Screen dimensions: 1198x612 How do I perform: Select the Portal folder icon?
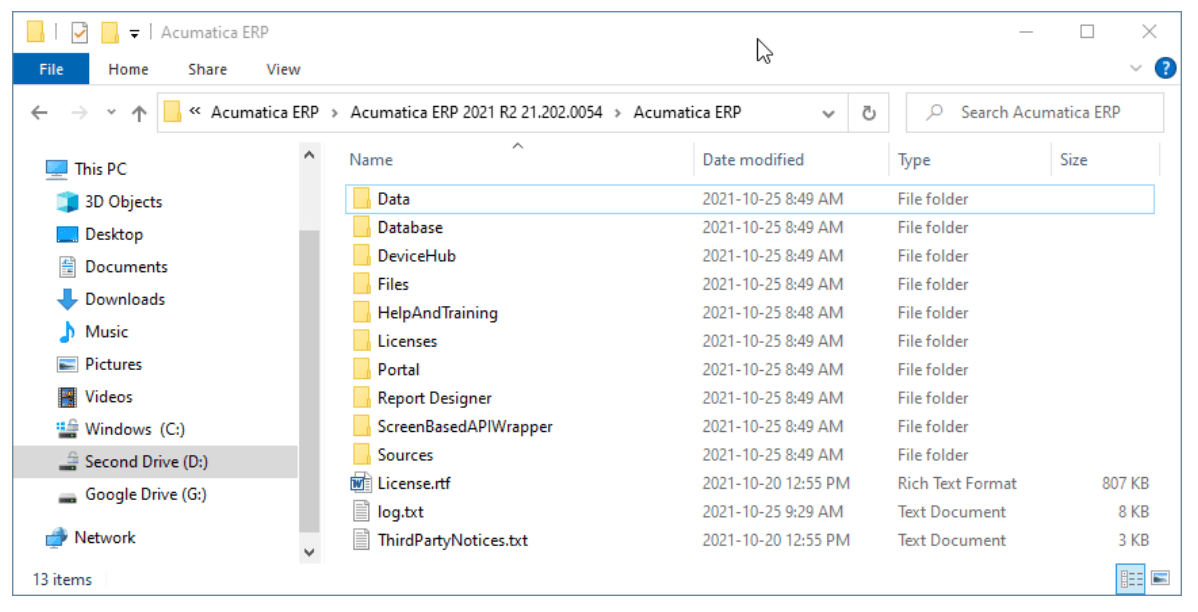[361, 369]
